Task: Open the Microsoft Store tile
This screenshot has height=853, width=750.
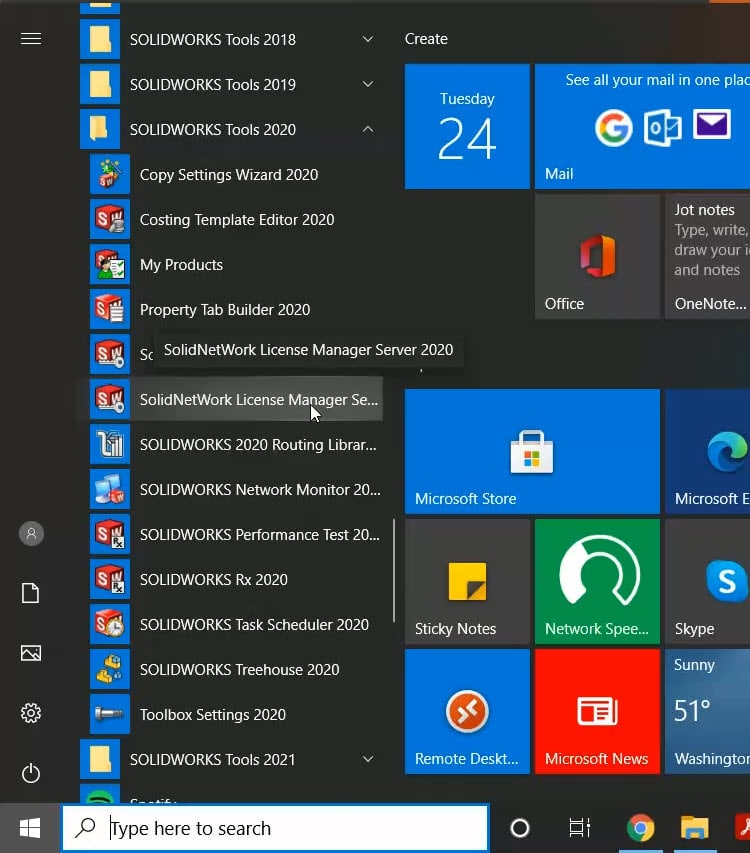Action: click(532, 452)
